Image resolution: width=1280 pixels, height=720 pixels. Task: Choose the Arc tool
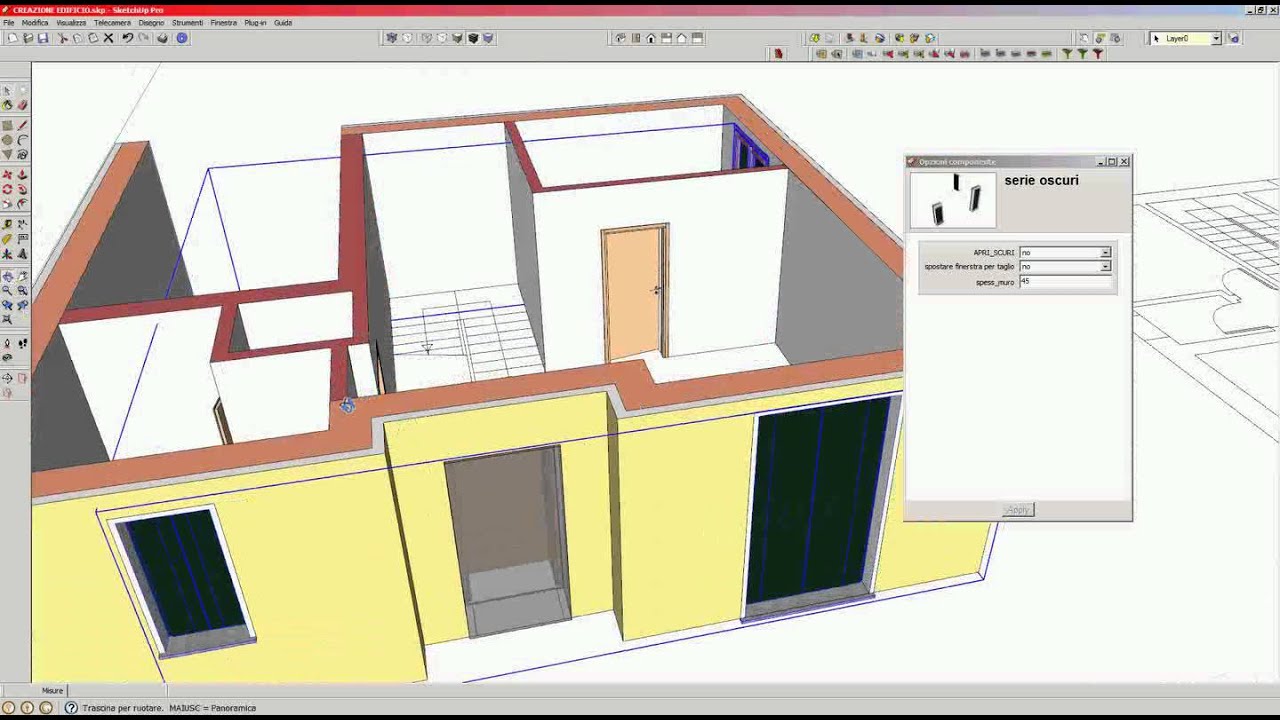(x=22, y=139)
